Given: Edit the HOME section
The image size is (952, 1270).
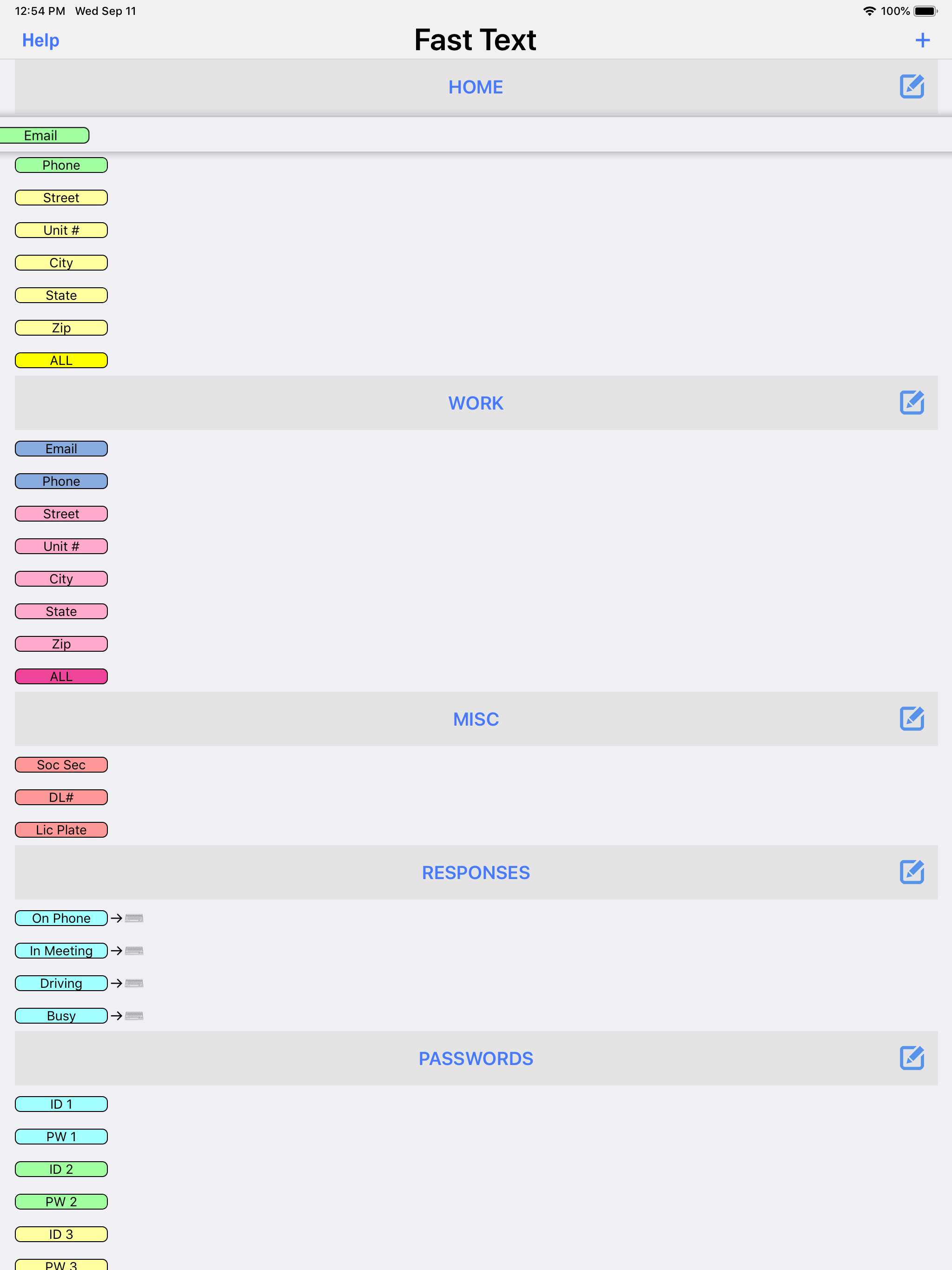Looking at the screenshot, I should [x=912, y=86].
